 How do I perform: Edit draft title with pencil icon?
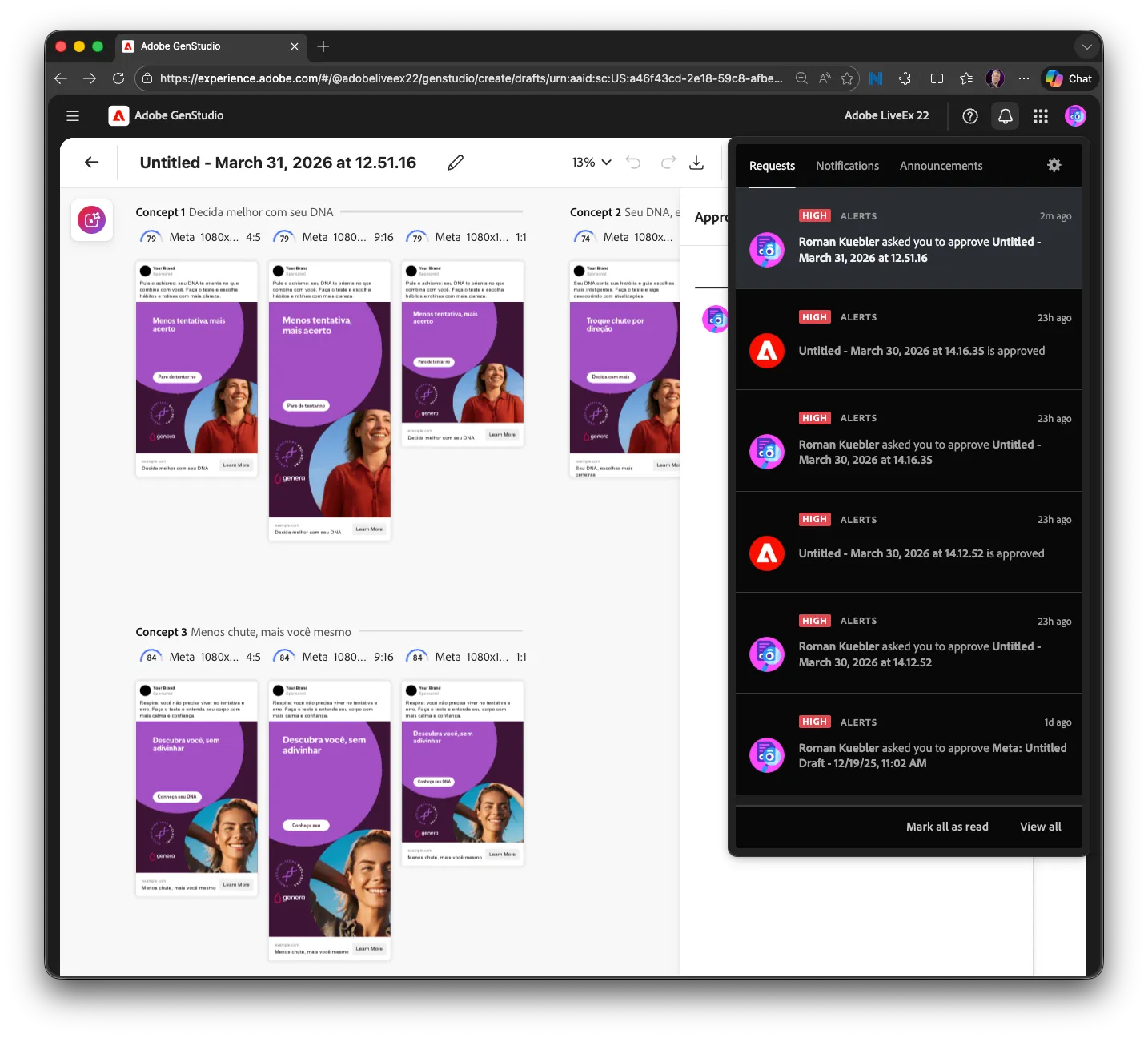[456, 163]
